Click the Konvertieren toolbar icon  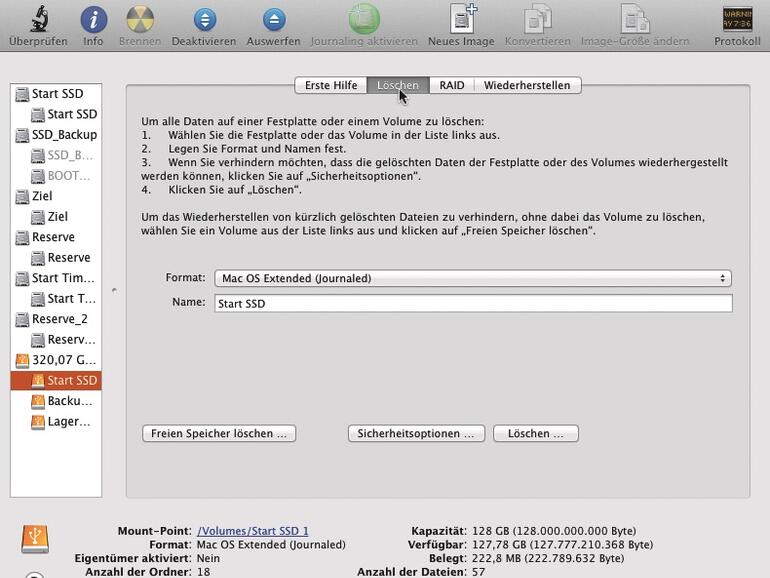tap(538, 19)
